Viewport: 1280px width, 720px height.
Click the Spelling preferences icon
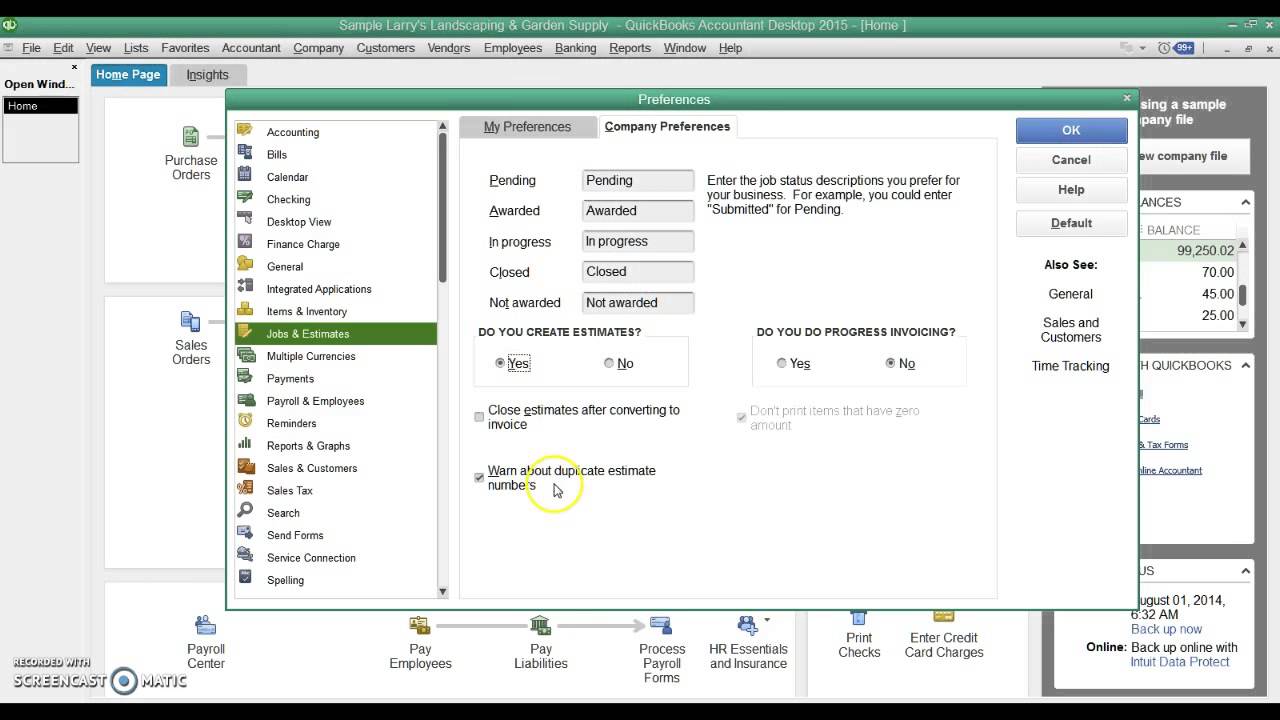[245, 578]
